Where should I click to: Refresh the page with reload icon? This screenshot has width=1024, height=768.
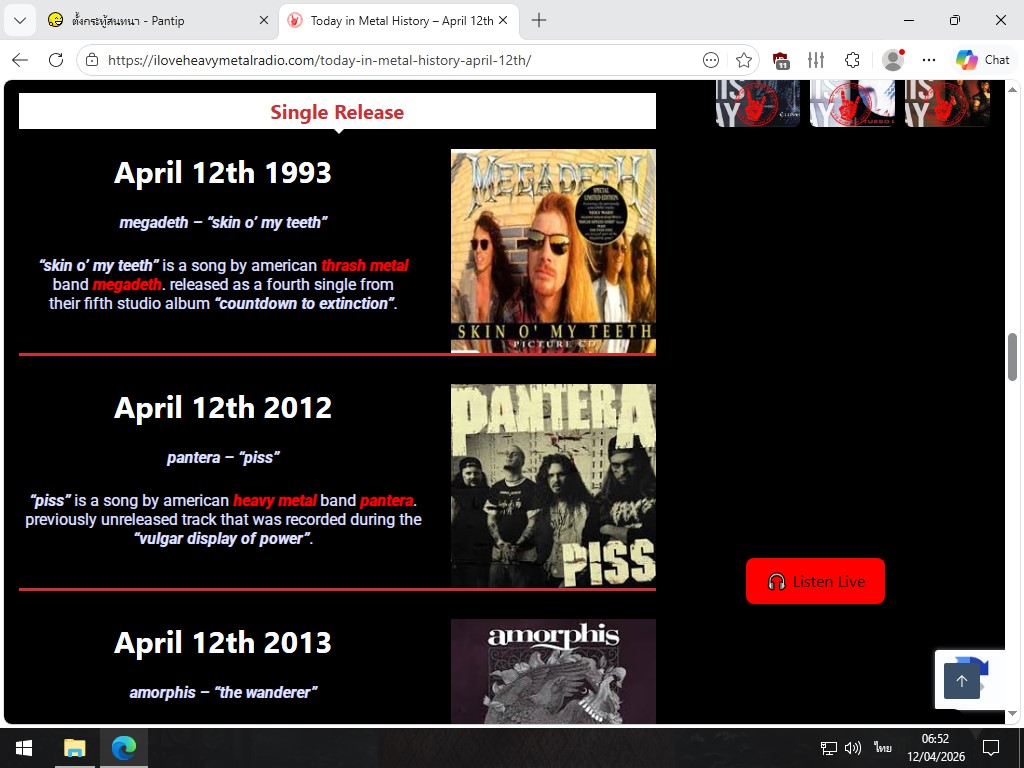(56, 60)
